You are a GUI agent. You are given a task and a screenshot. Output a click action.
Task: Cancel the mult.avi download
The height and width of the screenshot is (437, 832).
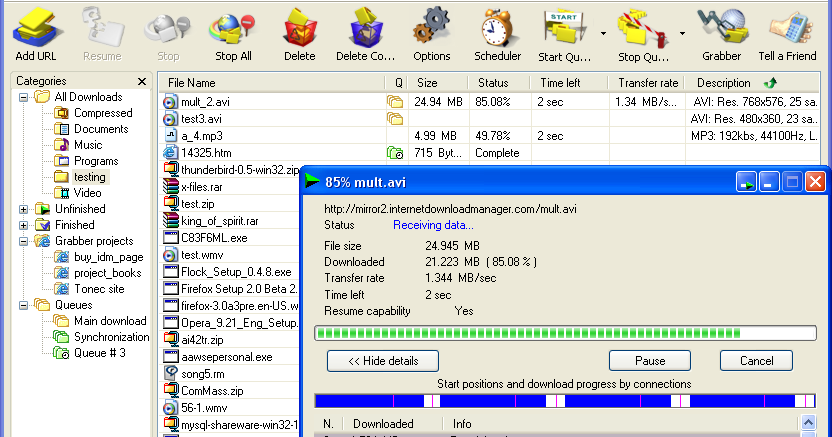[756, 361]
